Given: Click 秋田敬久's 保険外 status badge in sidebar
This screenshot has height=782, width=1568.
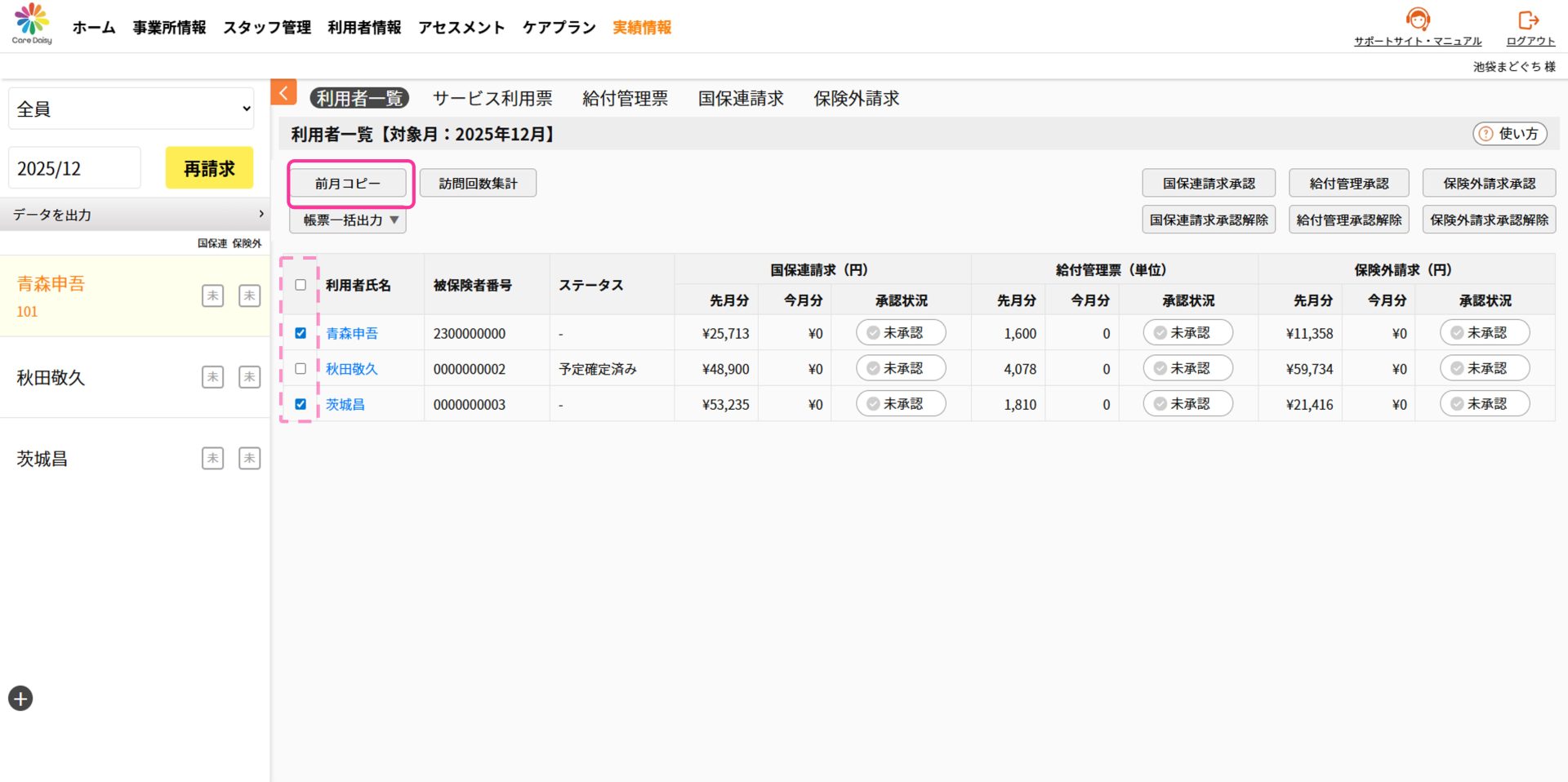Looking at the screenshot, I should pos(249,377).
